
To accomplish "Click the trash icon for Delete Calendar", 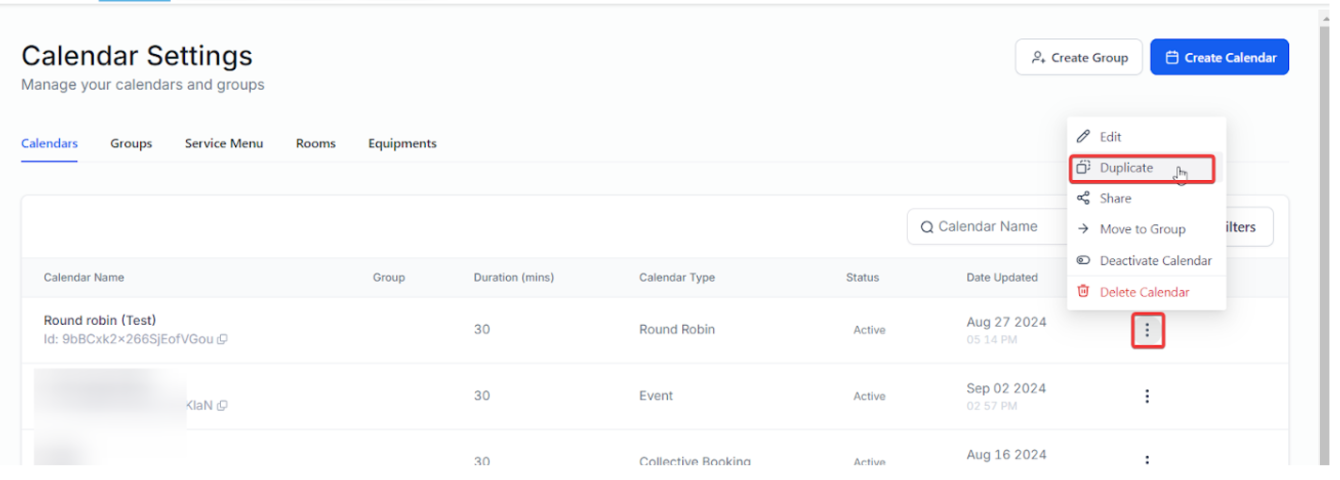I will click(x=1083, y=292).
